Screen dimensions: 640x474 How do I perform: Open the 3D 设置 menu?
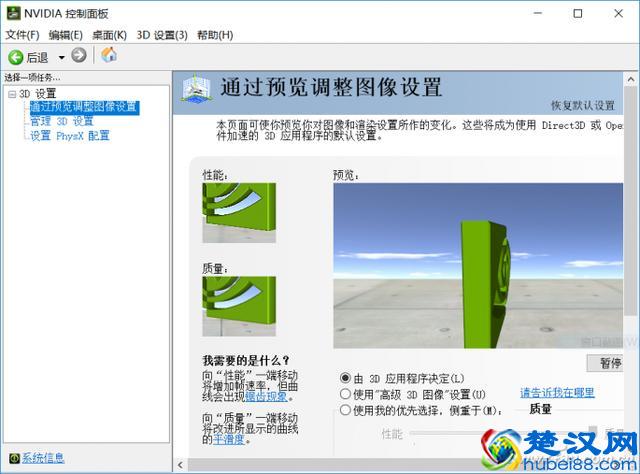[161, 35]
